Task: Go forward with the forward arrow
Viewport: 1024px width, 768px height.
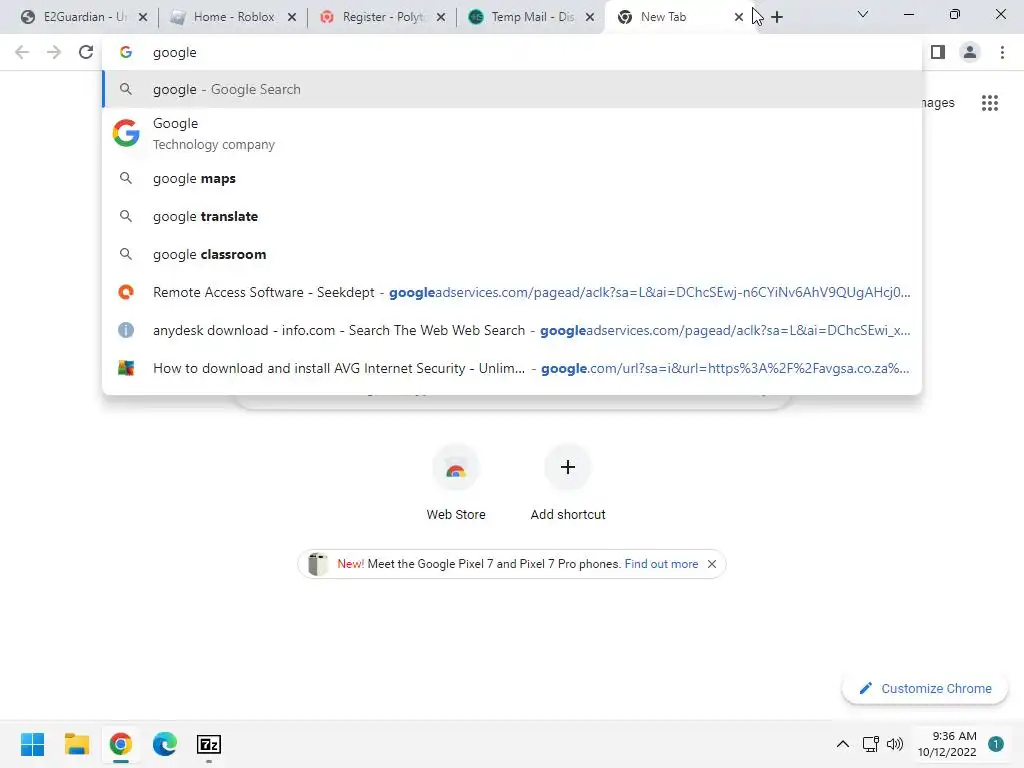Action: 54,52
